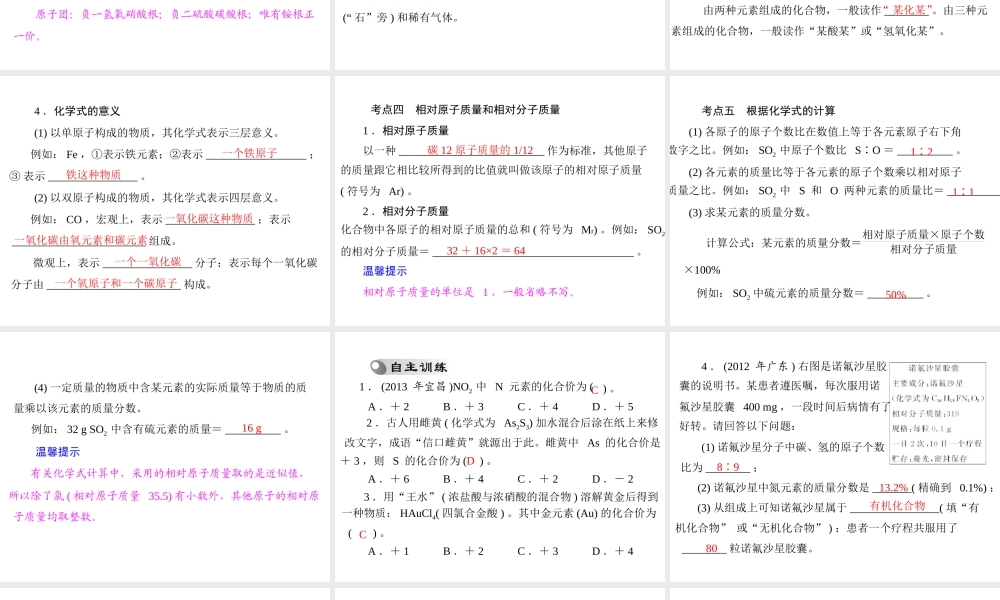Viewport: 1000px width, 600px height.
Task: Click the red mass ratio answer 1∶1
Action: tap(963, 191)
